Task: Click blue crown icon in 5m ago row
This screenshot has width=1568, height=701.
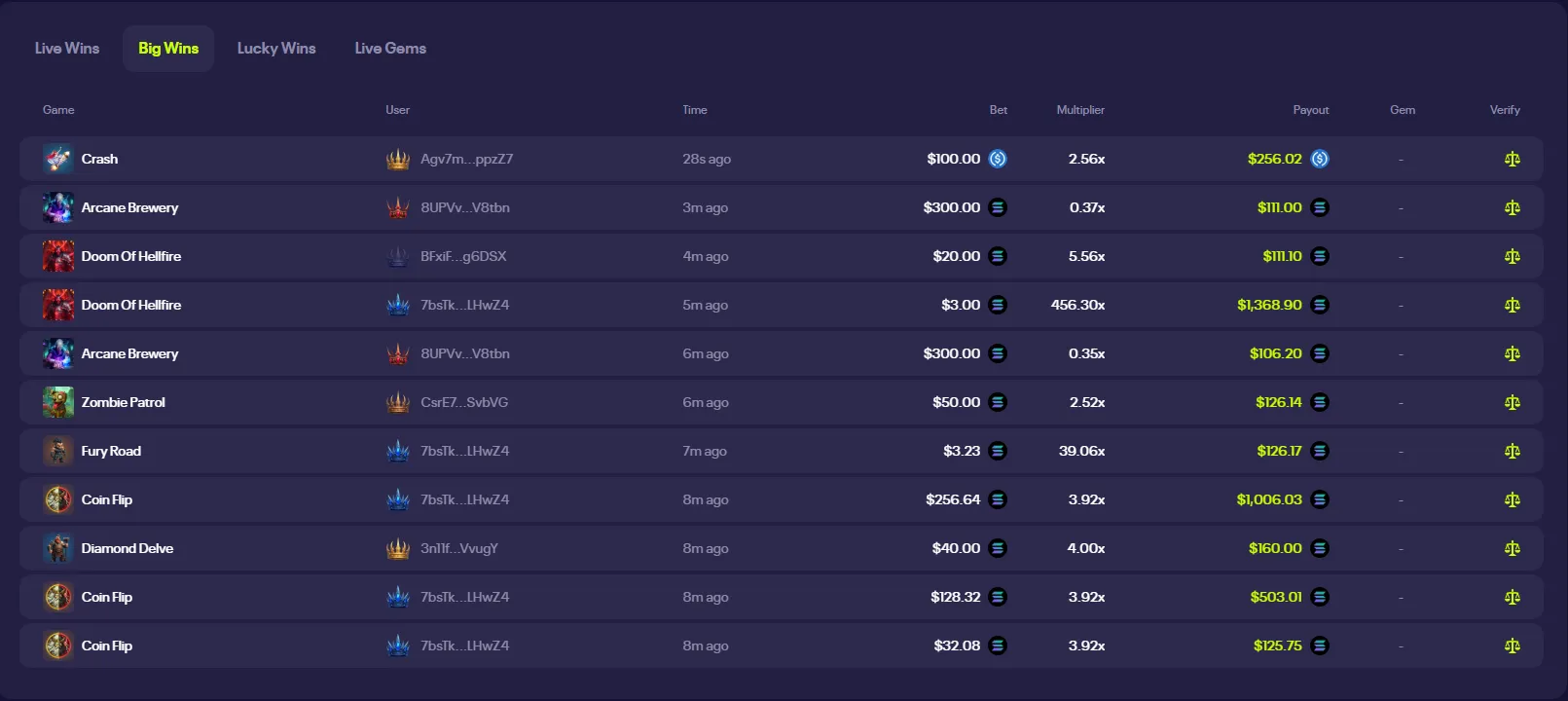Action: 398,305
